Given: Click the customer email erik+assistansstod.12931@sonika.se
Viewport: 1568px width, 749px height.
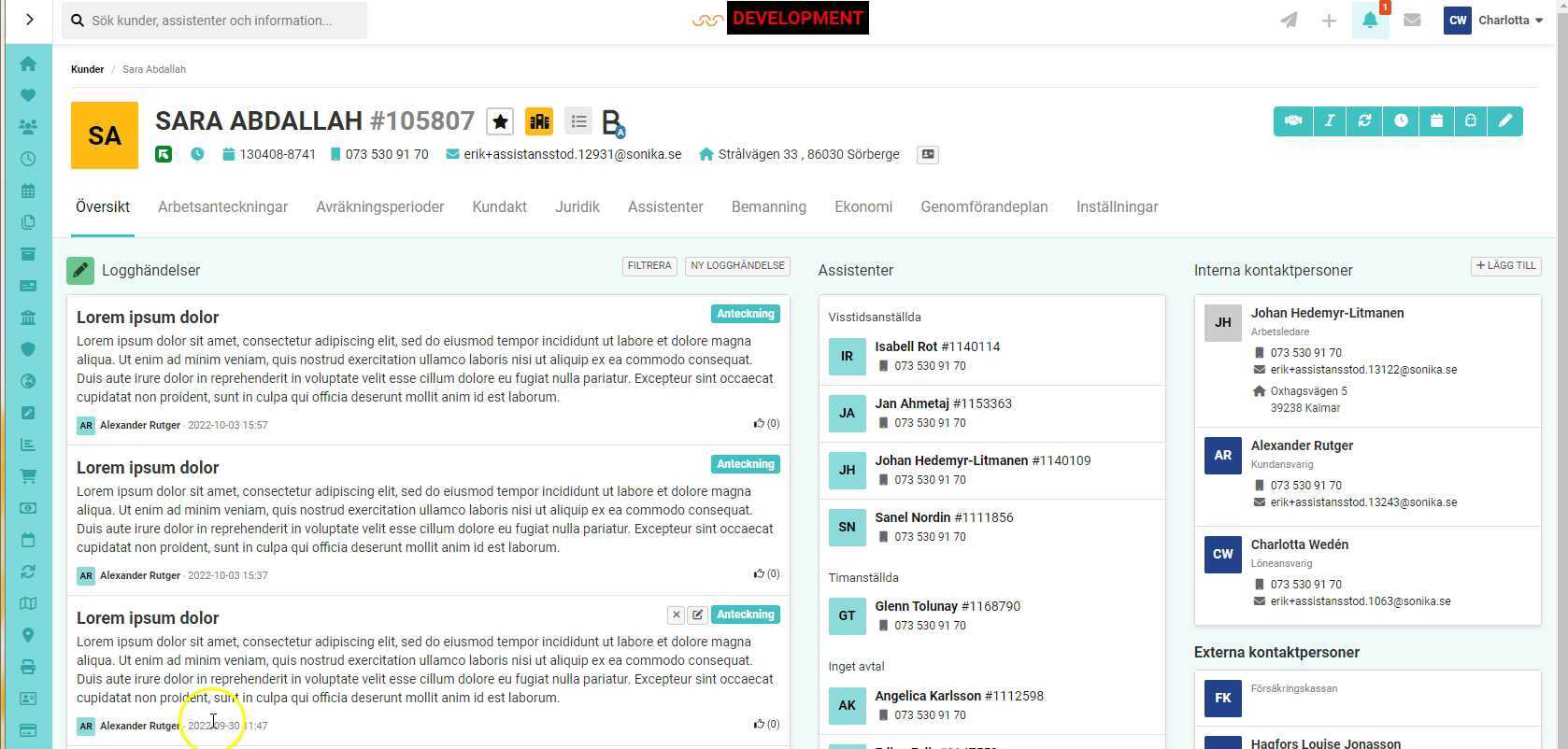Looking at the screenshot, I should [572, 155].
